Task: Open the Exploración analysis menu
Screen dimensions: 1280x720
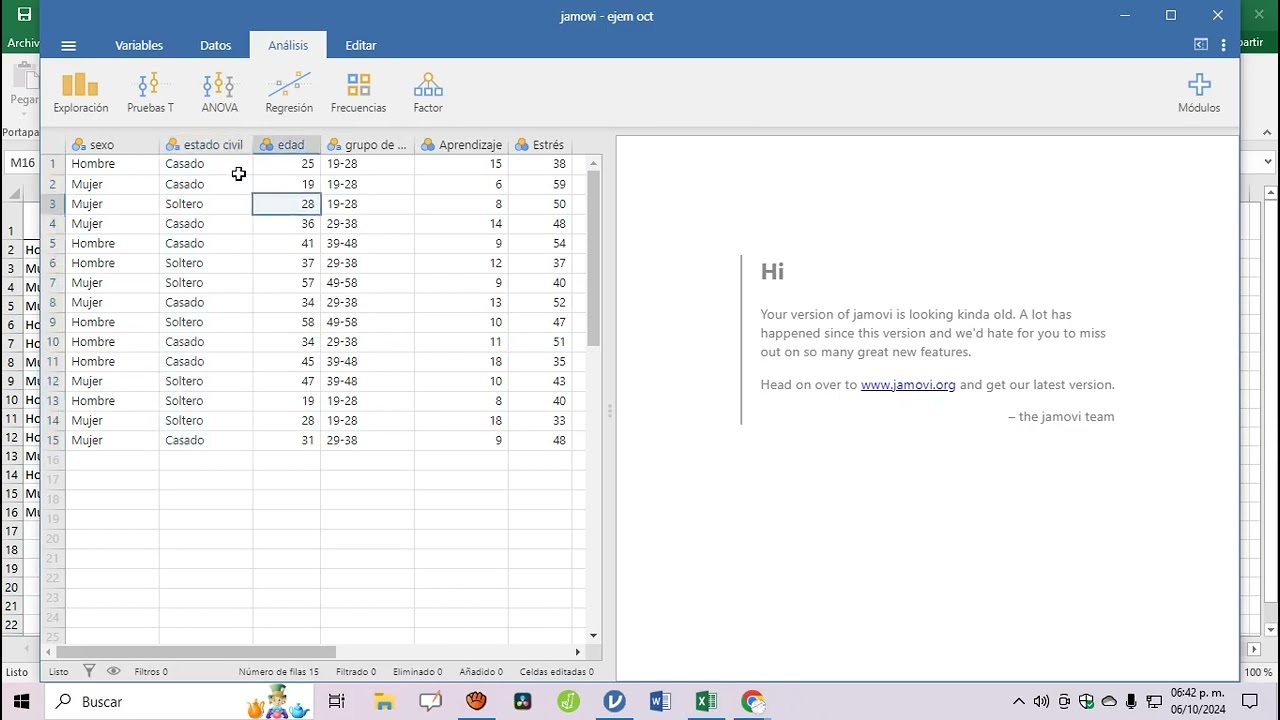Action: (81, 93)
